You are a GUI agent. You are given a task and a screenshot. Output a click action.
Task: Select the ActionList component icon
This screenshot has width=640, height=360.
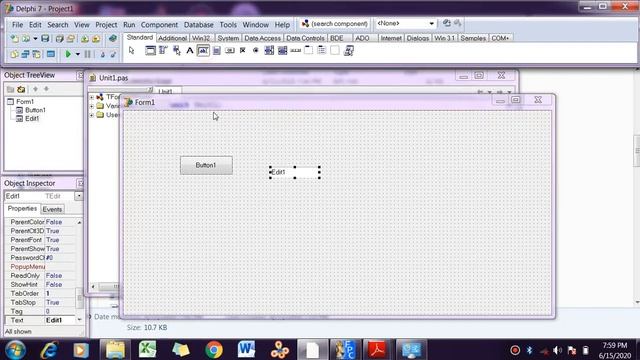click(x=348, y=51)
